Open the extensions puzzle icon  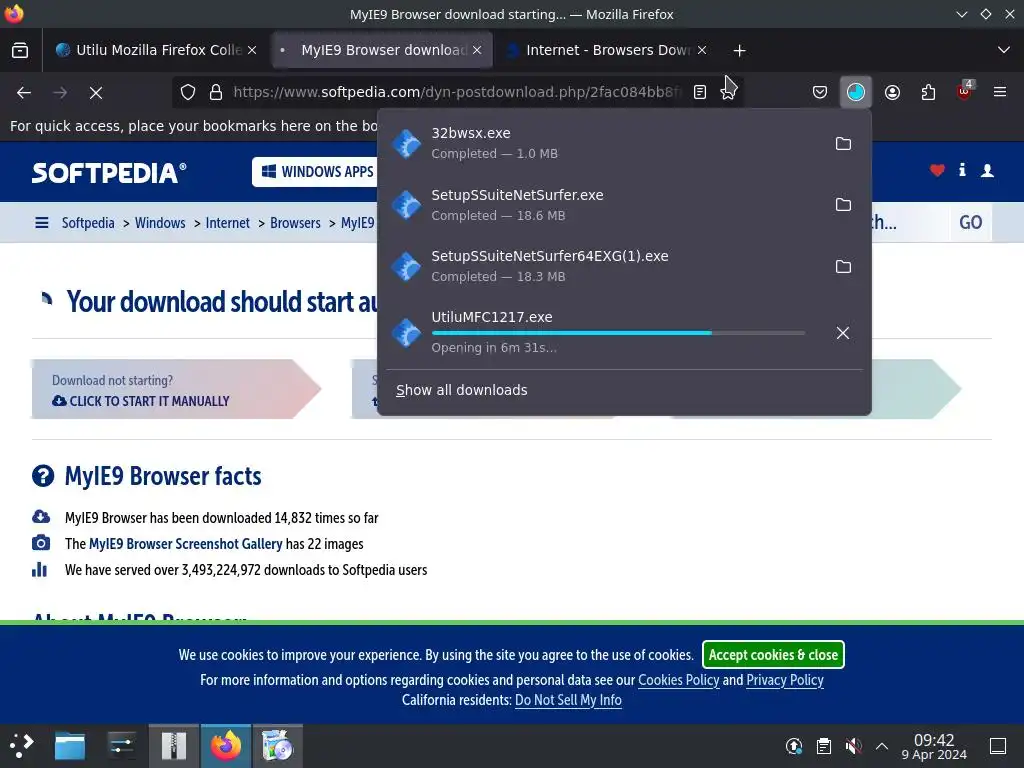coord(928,93)
